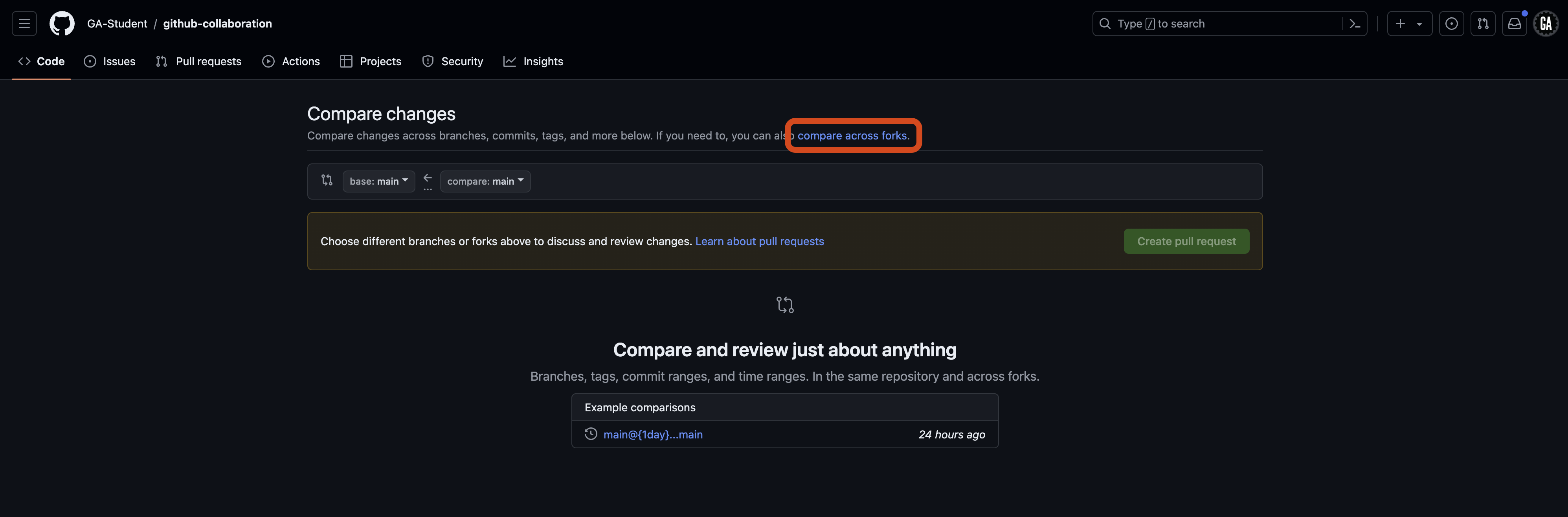Screen dimensions: 1568x517
Task: Click the swap base and compare arrows icon
Action: (x=427, y=177)
